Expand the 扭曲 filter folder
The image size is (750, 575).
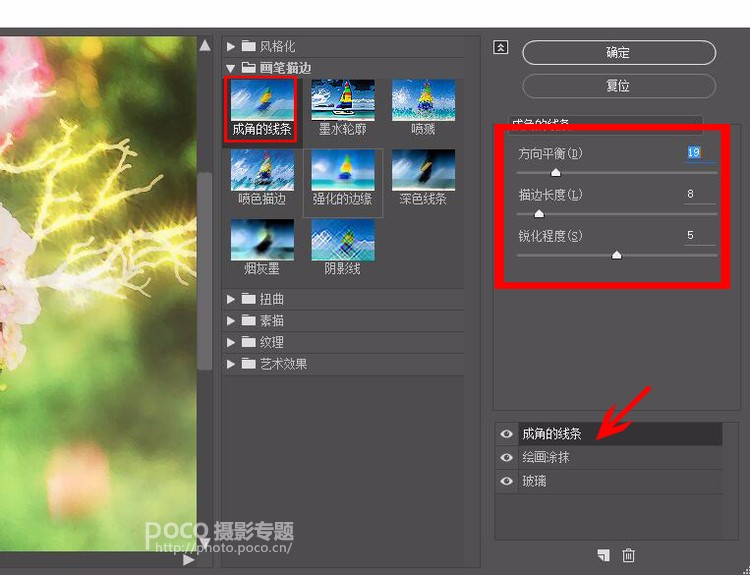pyautogui.click(x=231, y=299)
